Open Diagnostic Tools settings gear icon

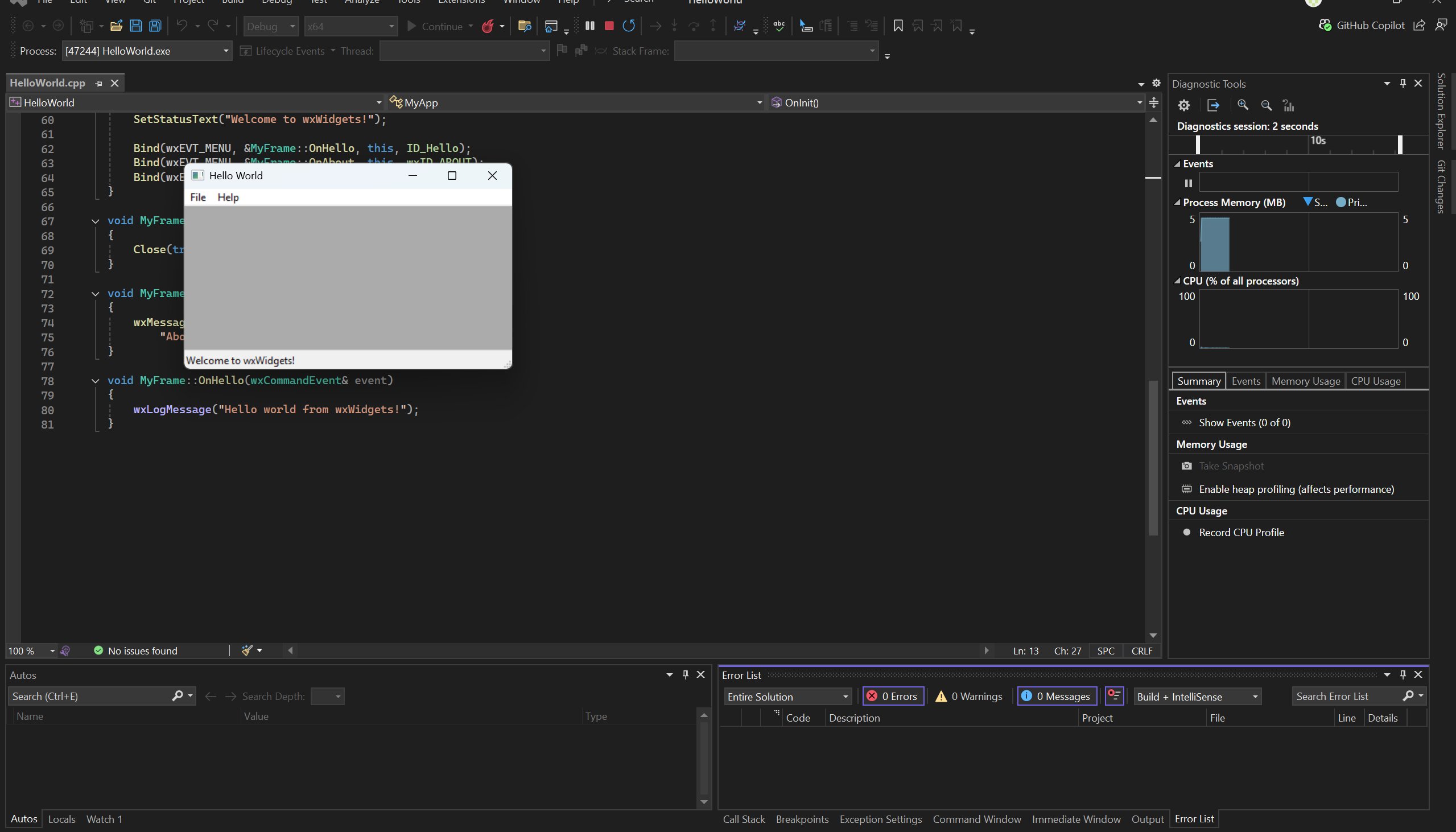(x=1183, y=105)
